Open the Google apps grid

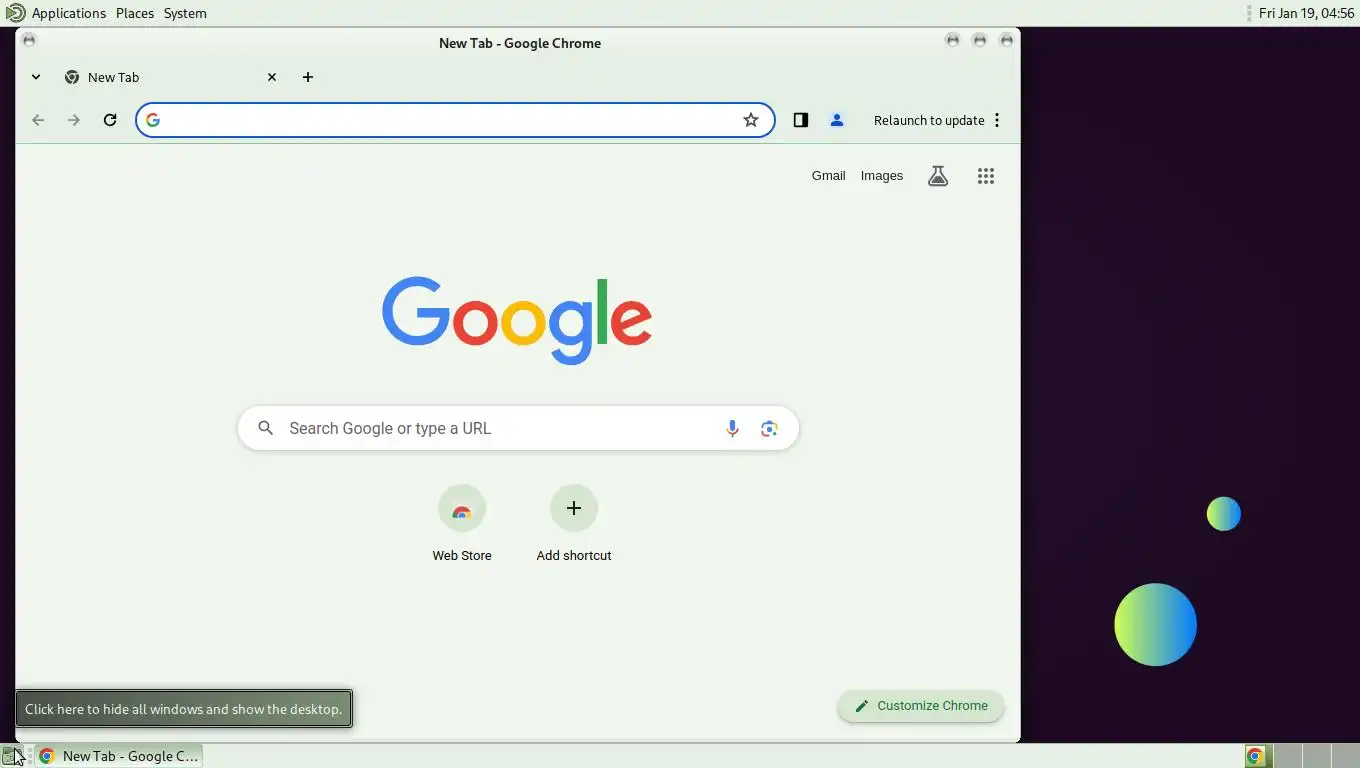(986, 176)
